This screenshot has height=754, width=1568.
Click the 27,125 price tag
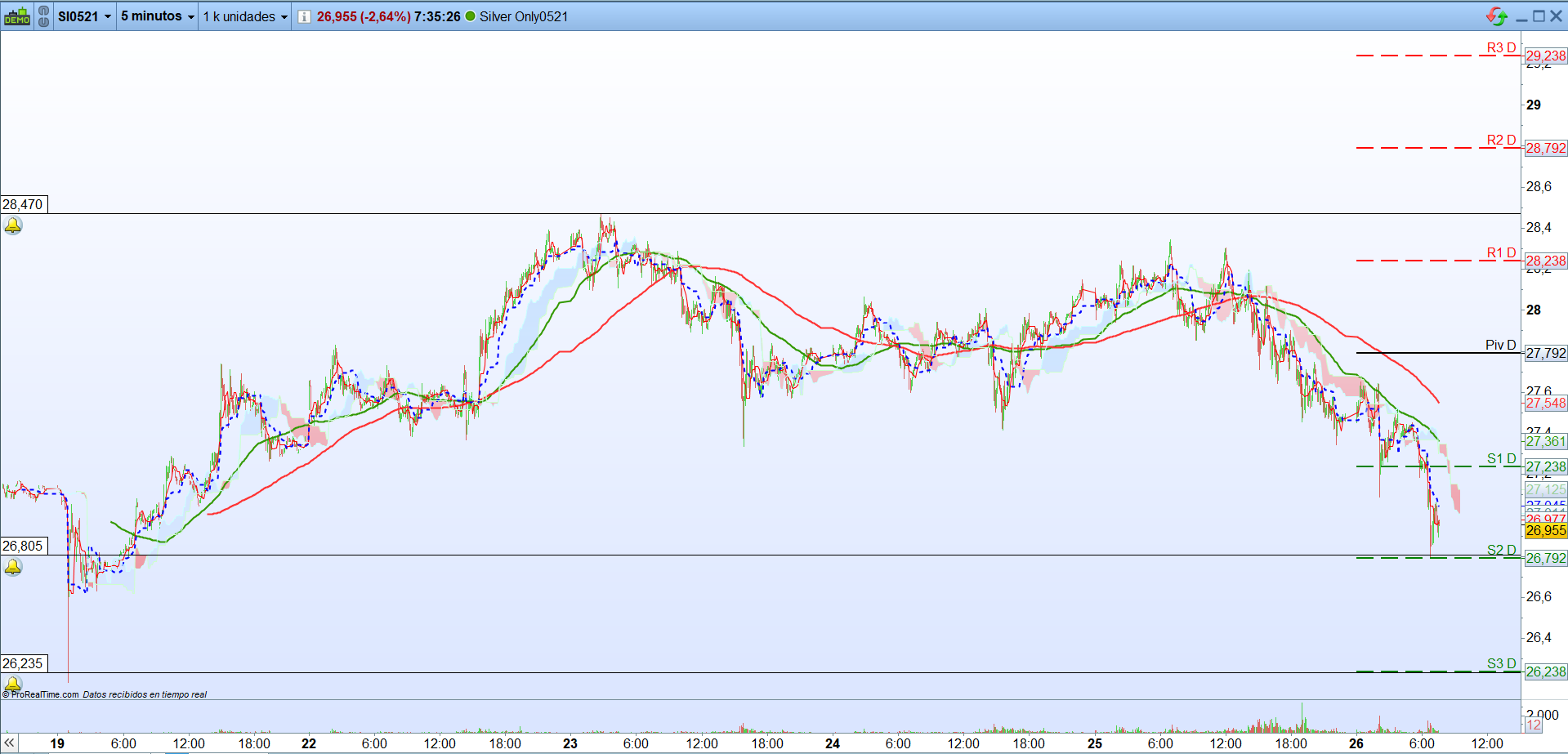[1546, 489]
